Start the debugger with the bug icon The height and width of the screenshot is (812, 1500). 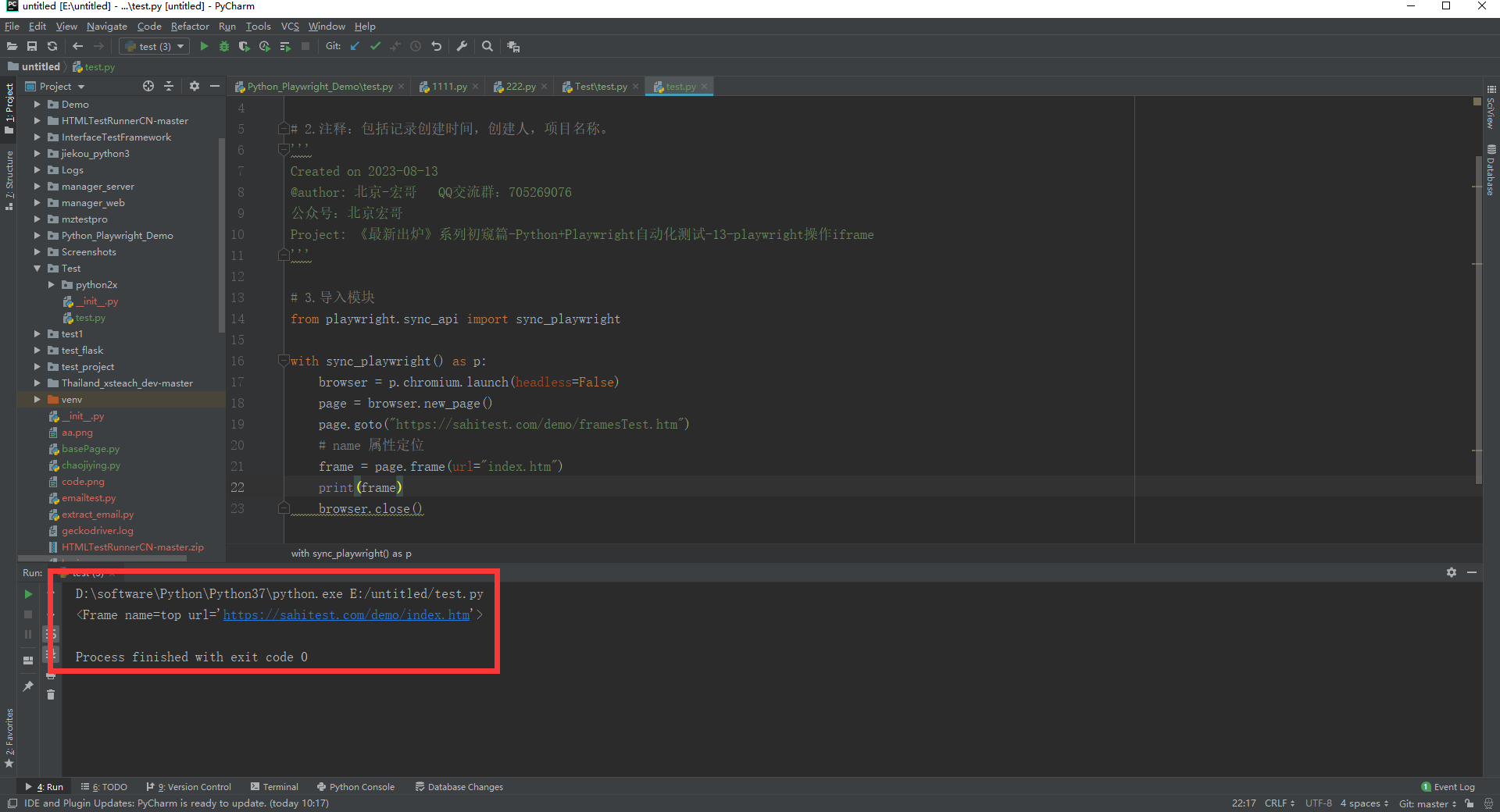(x=224, y=46)
